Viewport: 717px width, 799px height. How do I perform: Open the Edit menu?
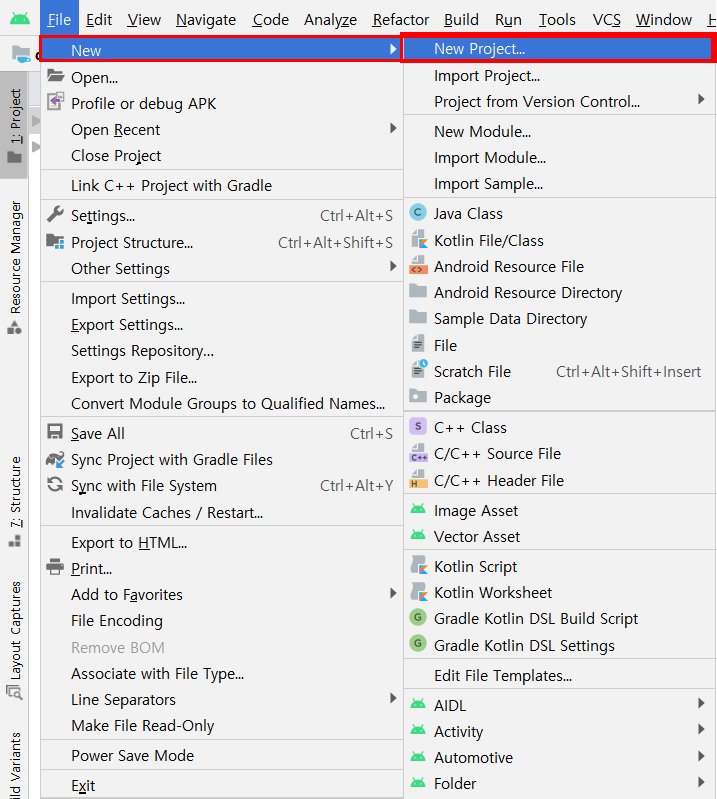[99, 19]
